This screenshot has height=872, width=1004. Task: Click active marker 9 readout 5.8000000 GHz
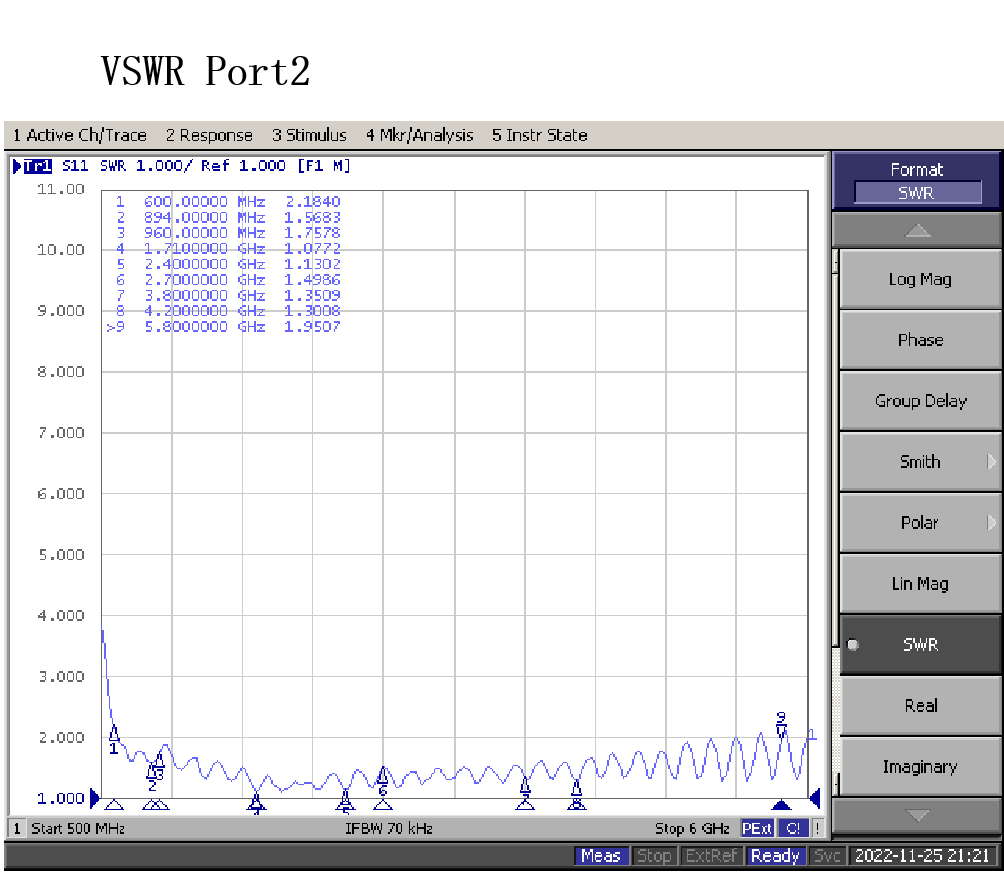pos(223,327)
